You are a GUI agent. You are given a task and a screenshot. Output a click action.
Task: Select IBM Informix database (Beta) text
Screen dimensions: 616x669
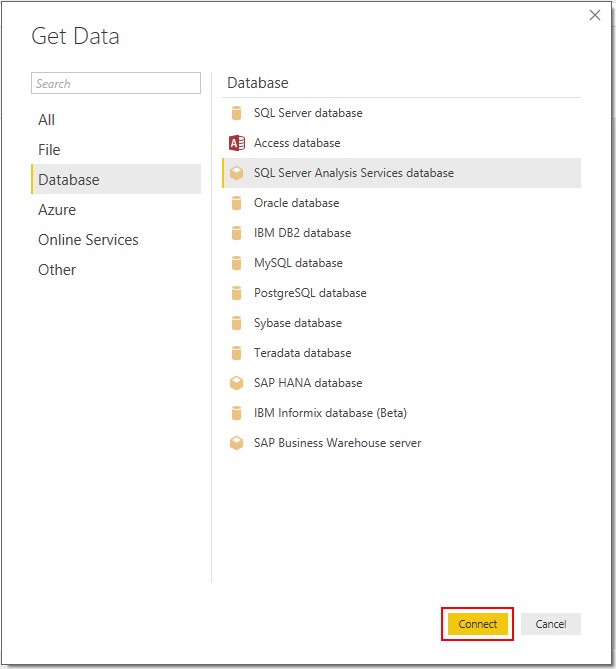click(x=331, y=413)
